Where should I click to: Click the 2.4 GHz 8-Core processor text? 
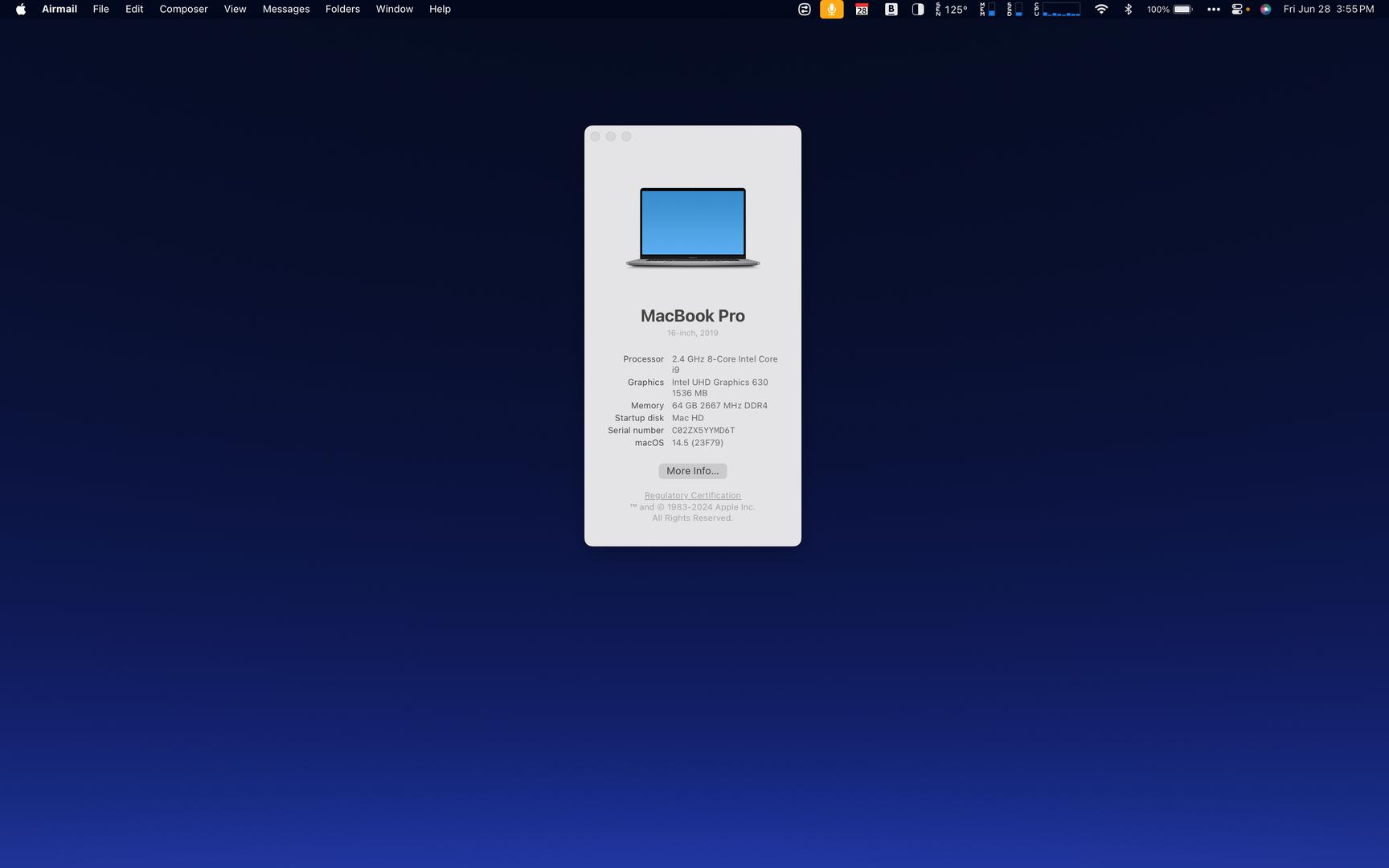pyautogui.click(x=725, y=364)
